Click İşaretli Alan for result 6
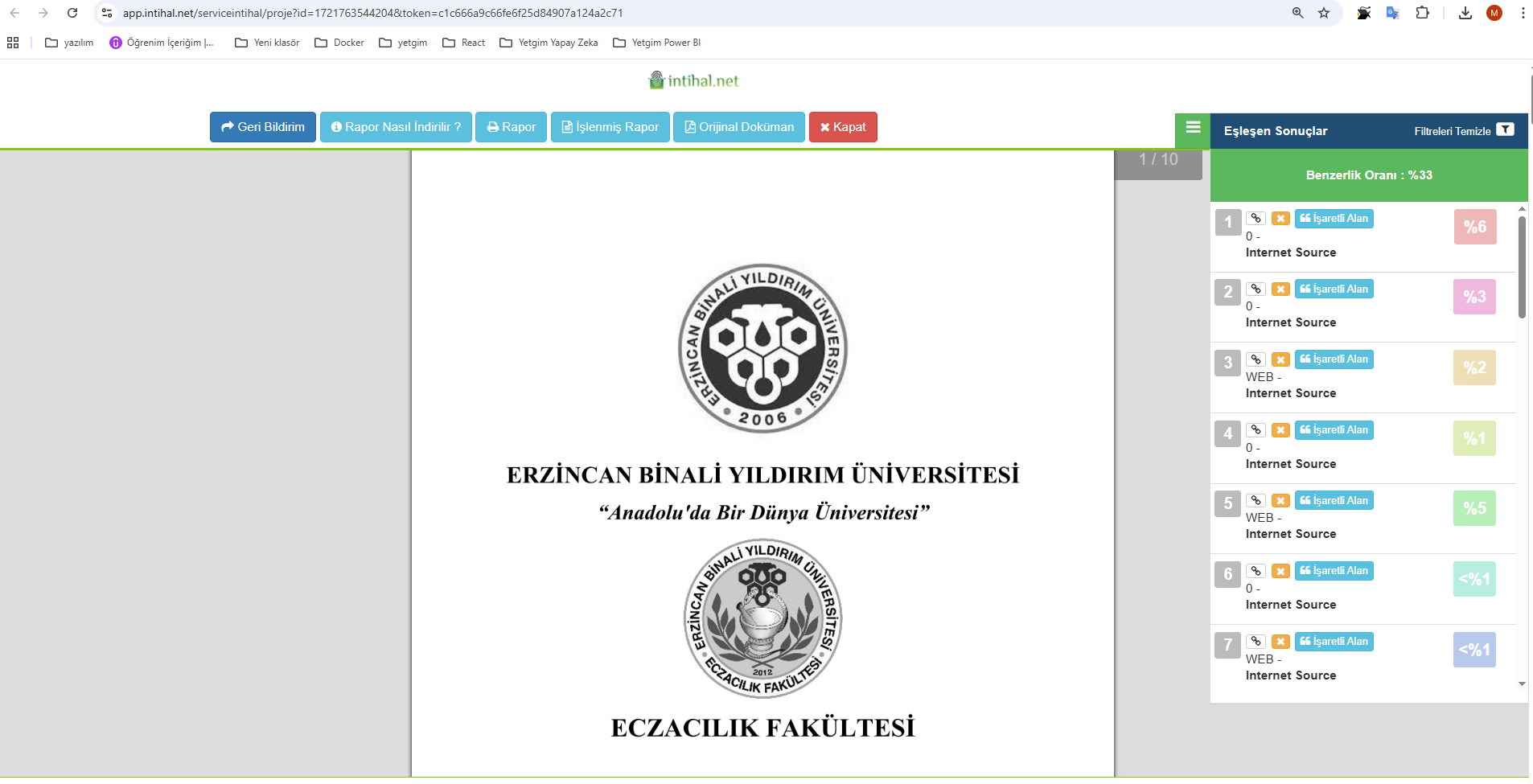Image resolution: width=1533 pixels, height=784 pixels. point(1334,571)
